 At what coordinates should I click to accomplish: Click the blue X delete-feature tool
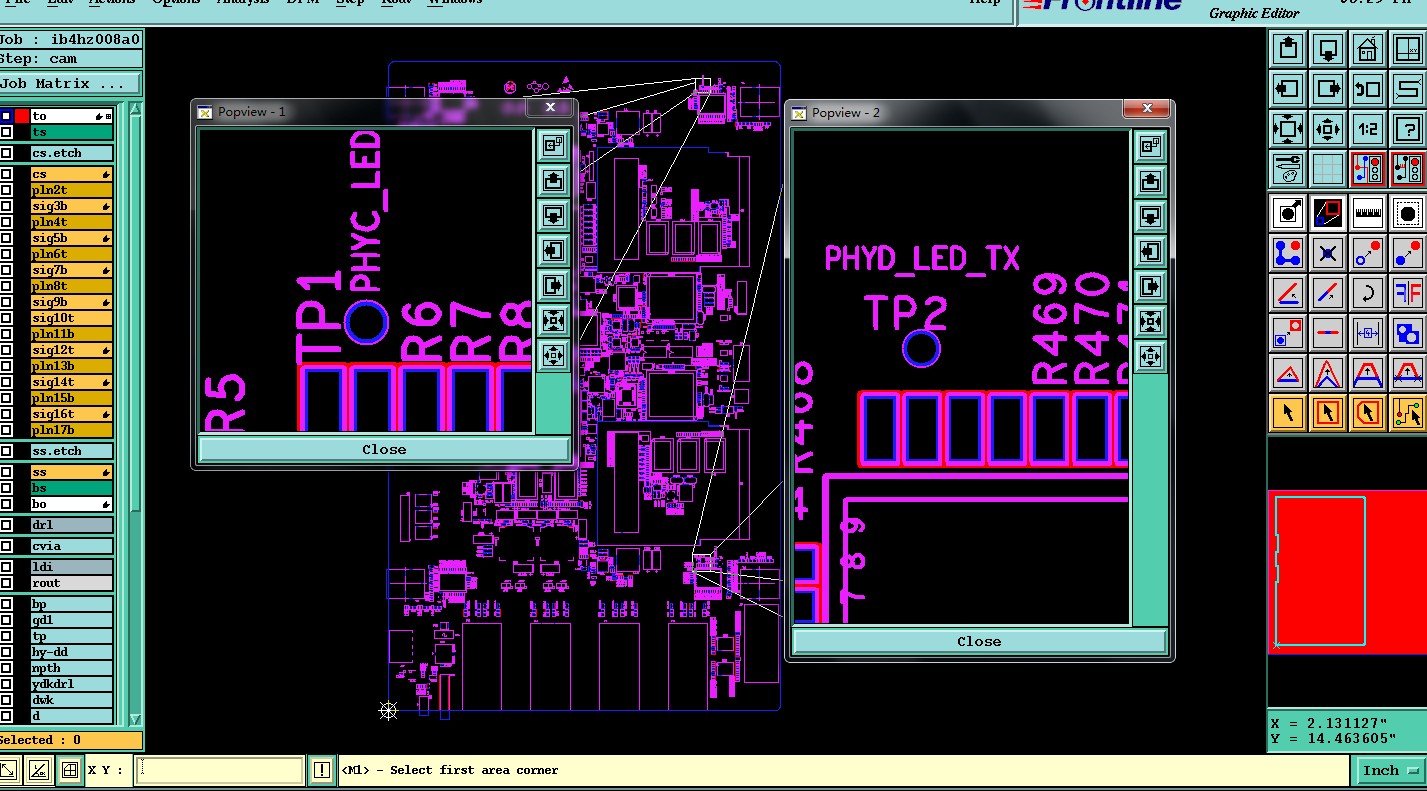pos(1327,253)
